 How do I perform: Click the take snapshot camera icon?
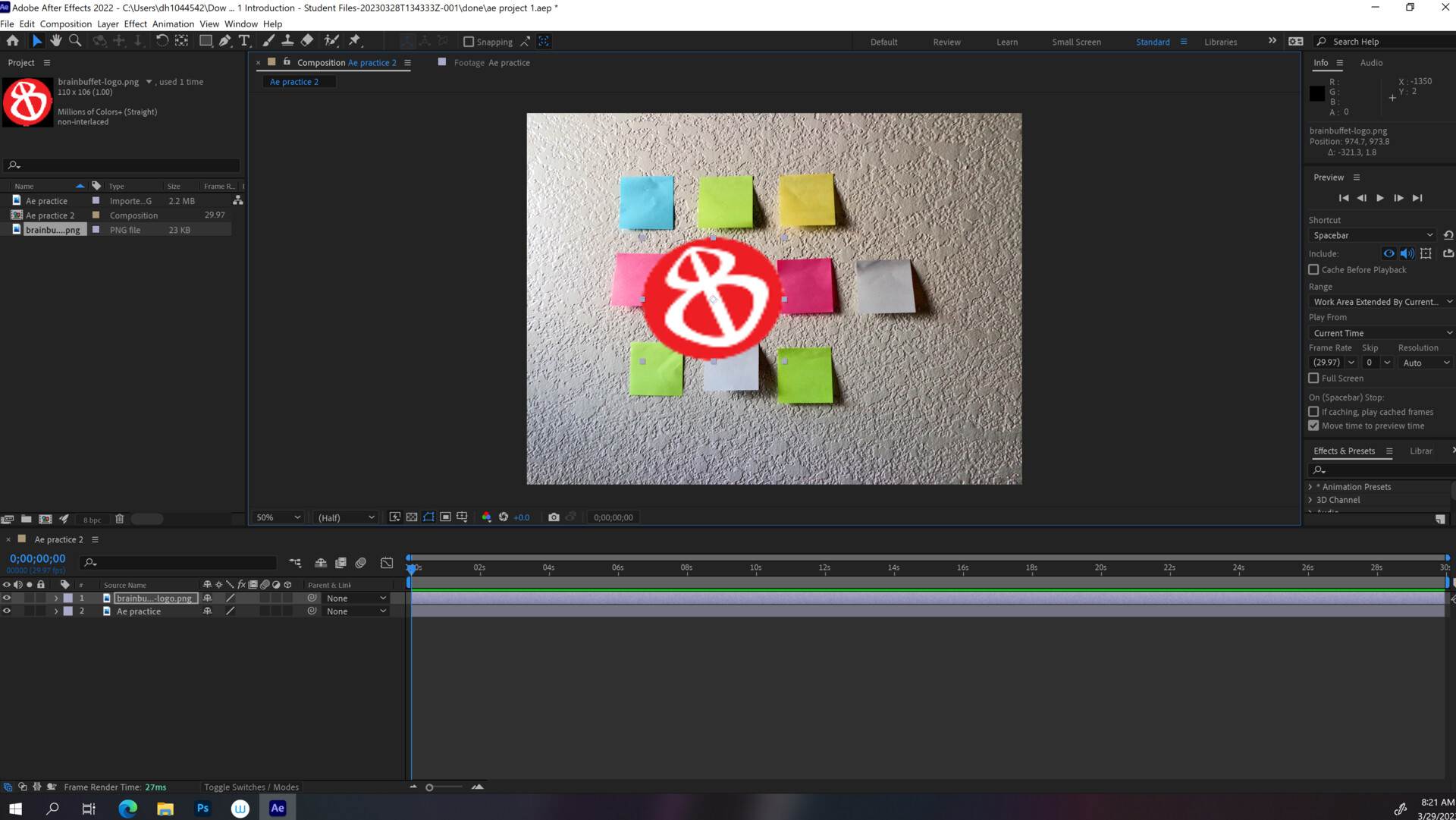[x=554, y=517]
